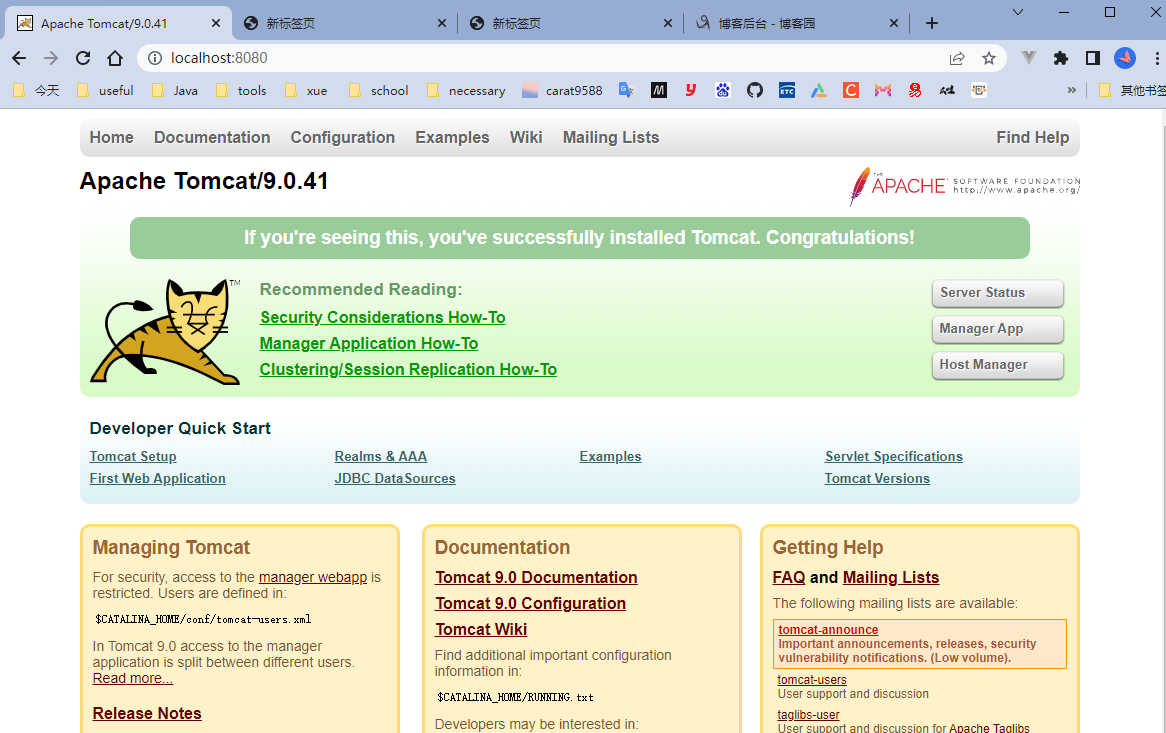Open the necessary bookmark folder
The image size is (1166, 733).
coord(466,91)
